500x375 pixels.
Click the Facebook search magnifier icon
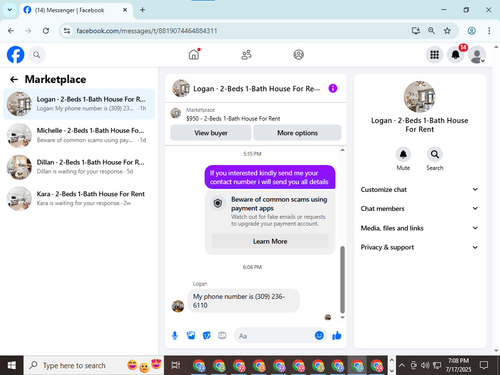click(37, 55)
